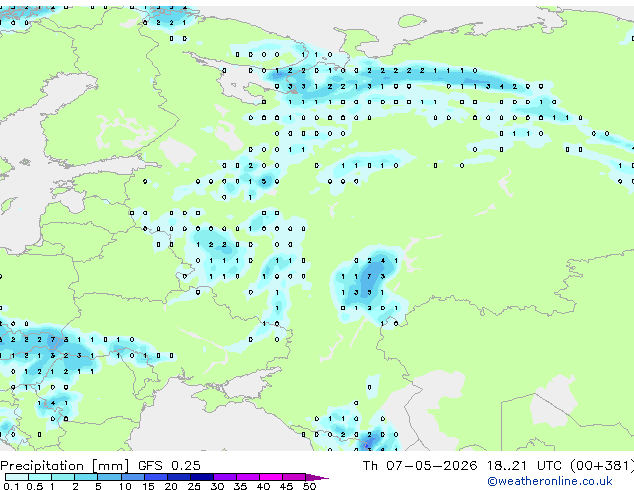Click the arrow tip beyond 50 mm
Viewport: 634px width, 490px height.
coord(317,477)
